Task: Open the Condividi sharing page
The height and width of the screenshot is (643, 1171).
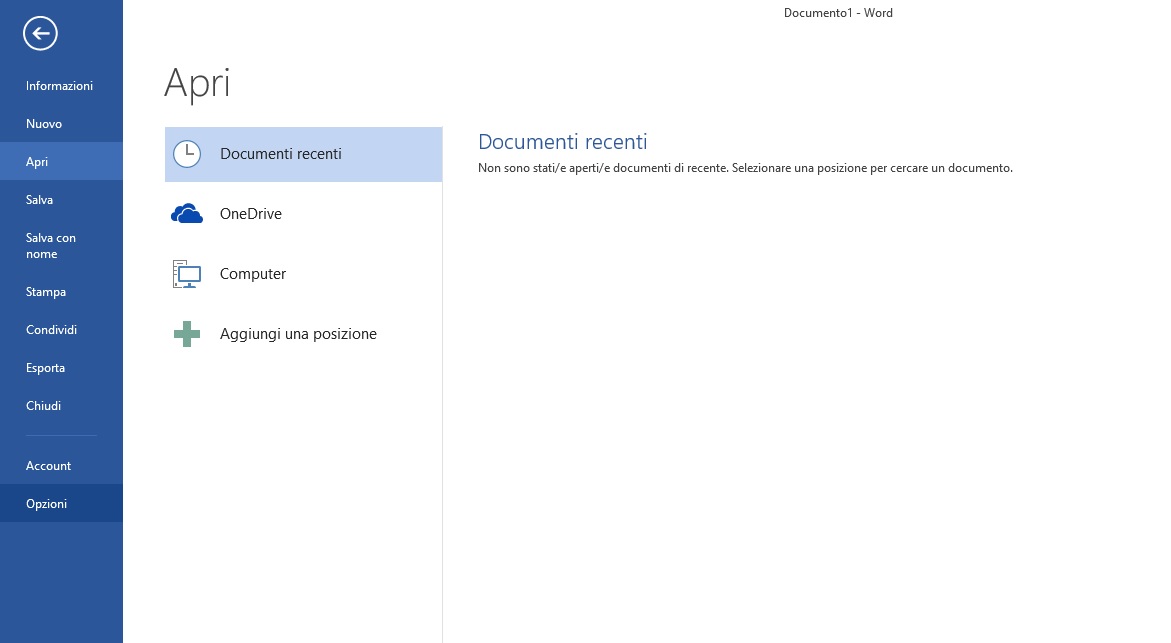Action: click(x=51, y=330)
